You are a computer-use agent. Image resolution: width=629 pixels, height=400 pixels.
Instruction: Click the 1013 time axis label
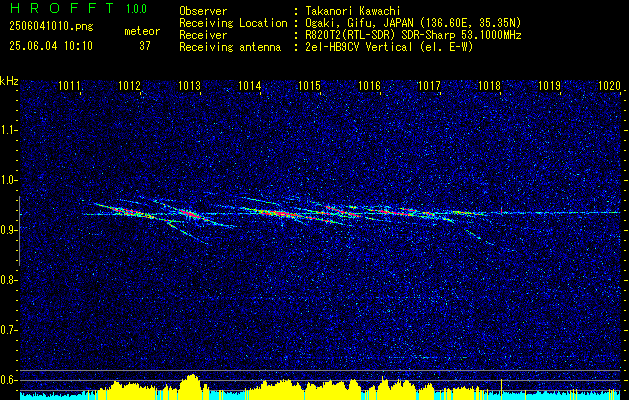[x=190, y=85]
